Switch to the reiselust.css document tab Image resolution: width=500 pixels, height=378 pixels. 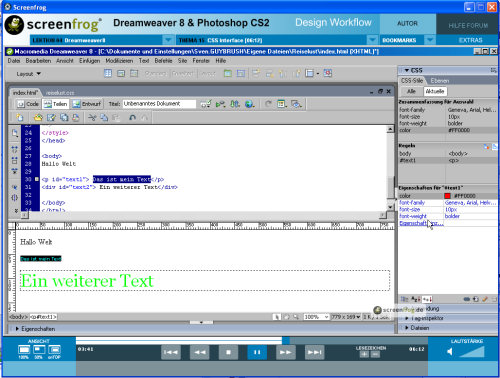point(60,93)
